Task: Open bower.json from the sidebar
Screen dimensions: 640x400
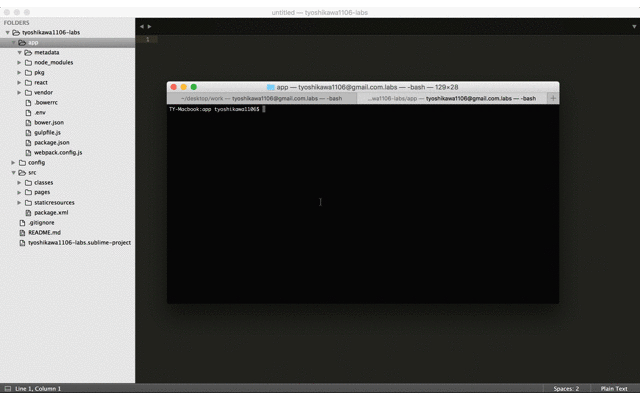Action: point(49,122)
